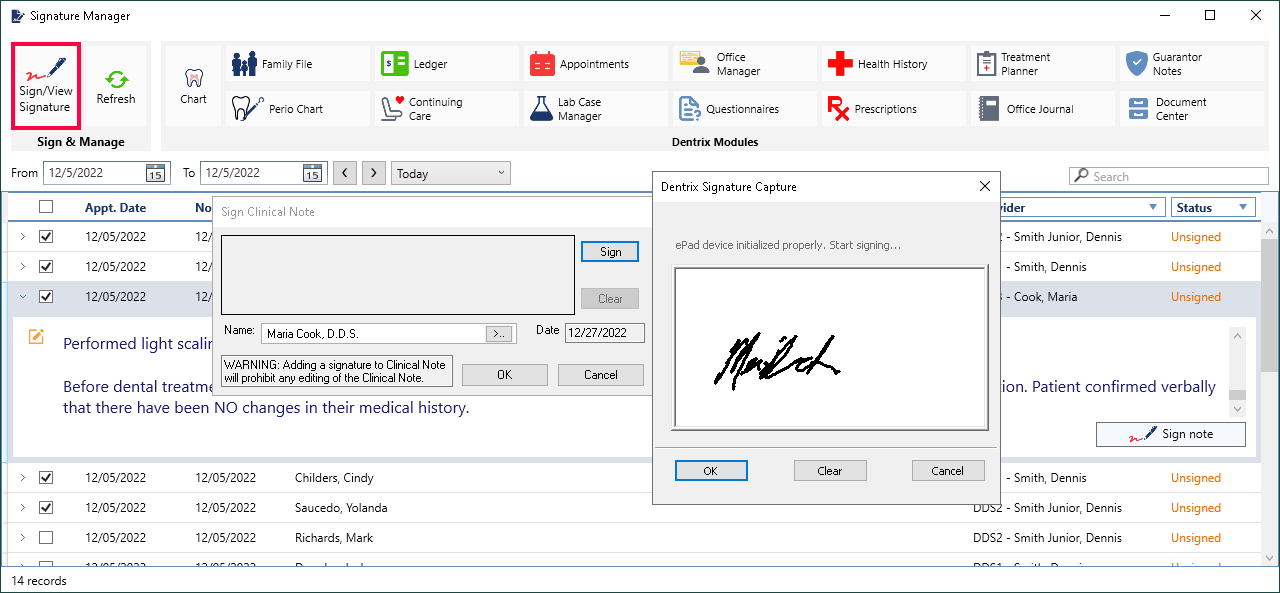This screenshot has height=593, width=1280.
Task: Go to next date range arrow
Action: click(374, 173)
